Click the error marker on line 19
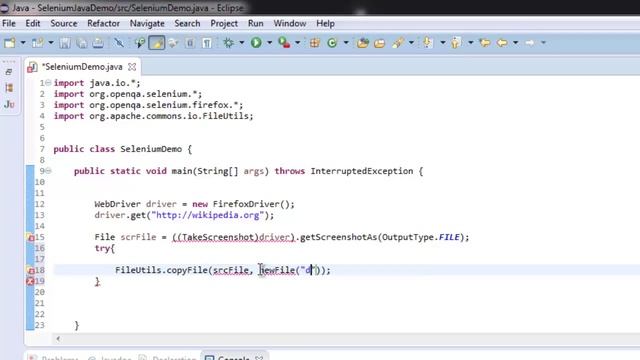640x360 pixels. click(30, 281)
